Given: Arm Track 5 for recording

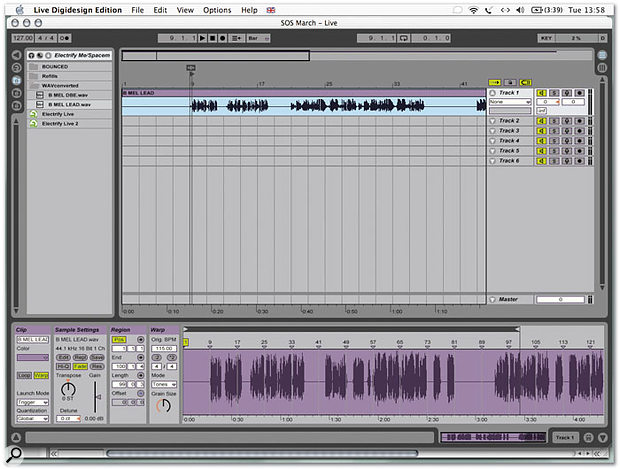Looking at the screenshot, I should 579,151.
